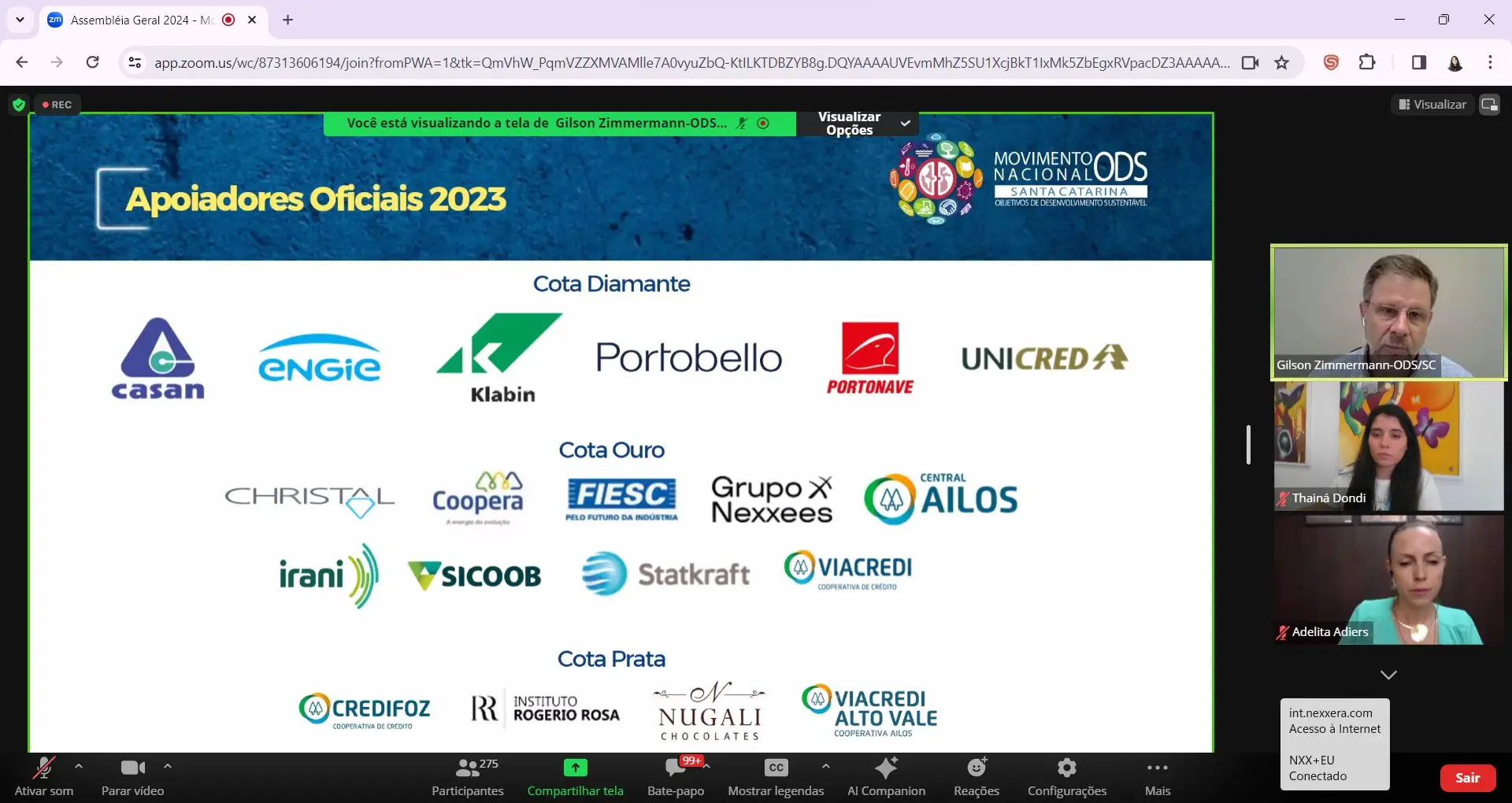Open a new browser tab

click(x=288, y=20)
